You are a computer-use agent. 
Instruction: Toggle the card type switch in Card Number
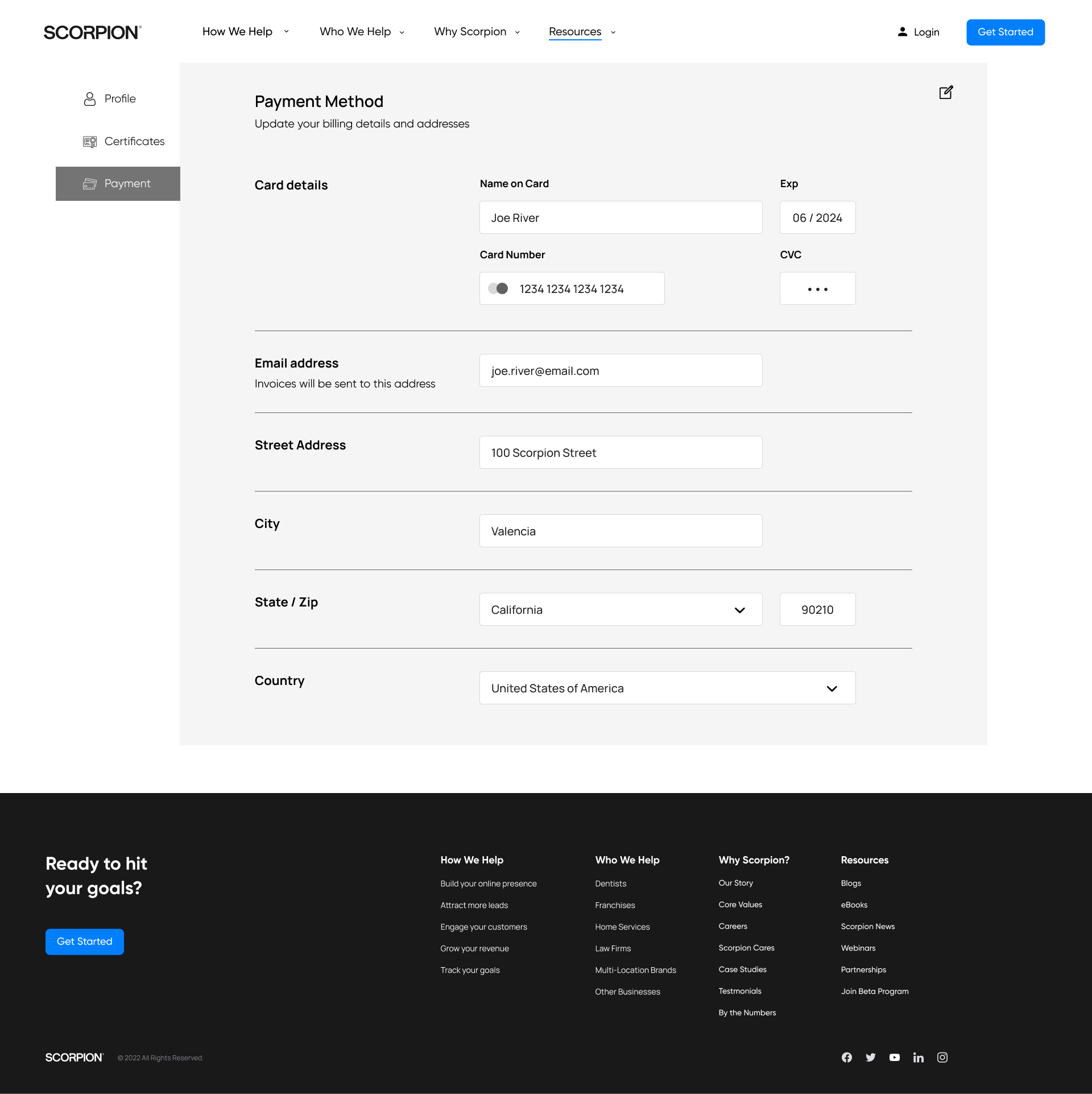click(498, 288)
